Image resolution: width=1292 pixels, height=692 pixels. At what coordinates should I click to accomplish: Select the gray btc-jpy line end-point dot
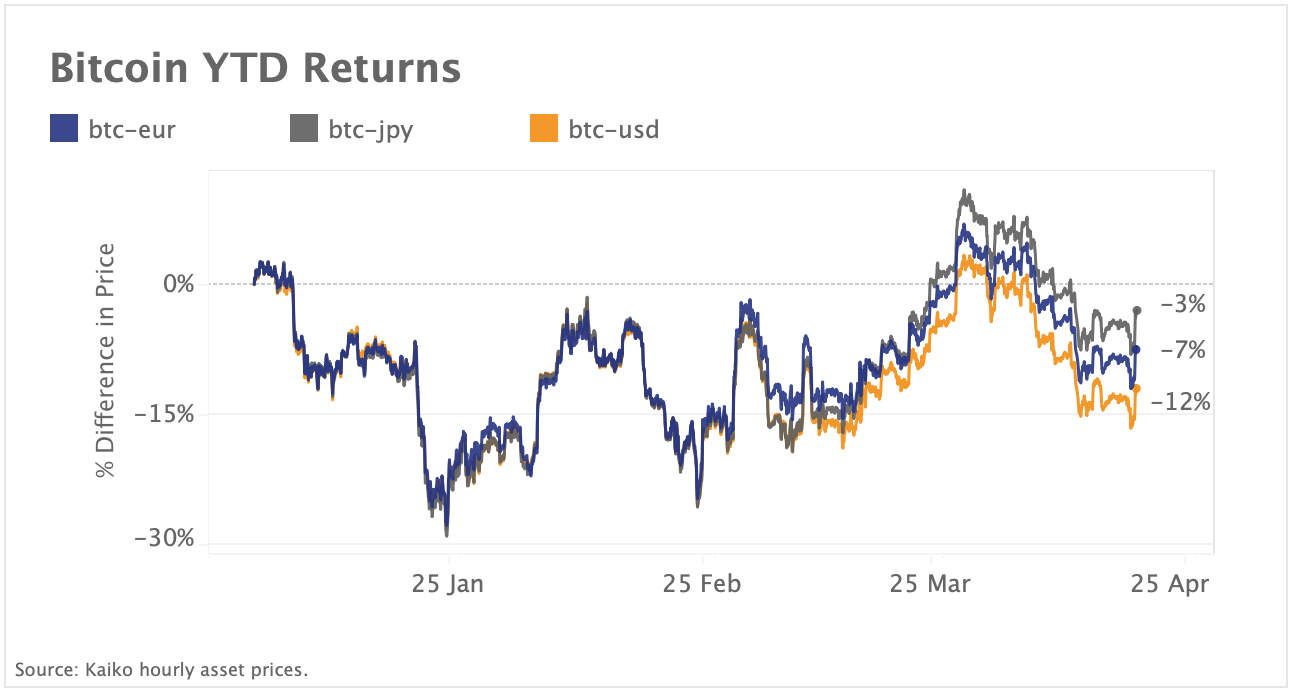(1137, 310)
